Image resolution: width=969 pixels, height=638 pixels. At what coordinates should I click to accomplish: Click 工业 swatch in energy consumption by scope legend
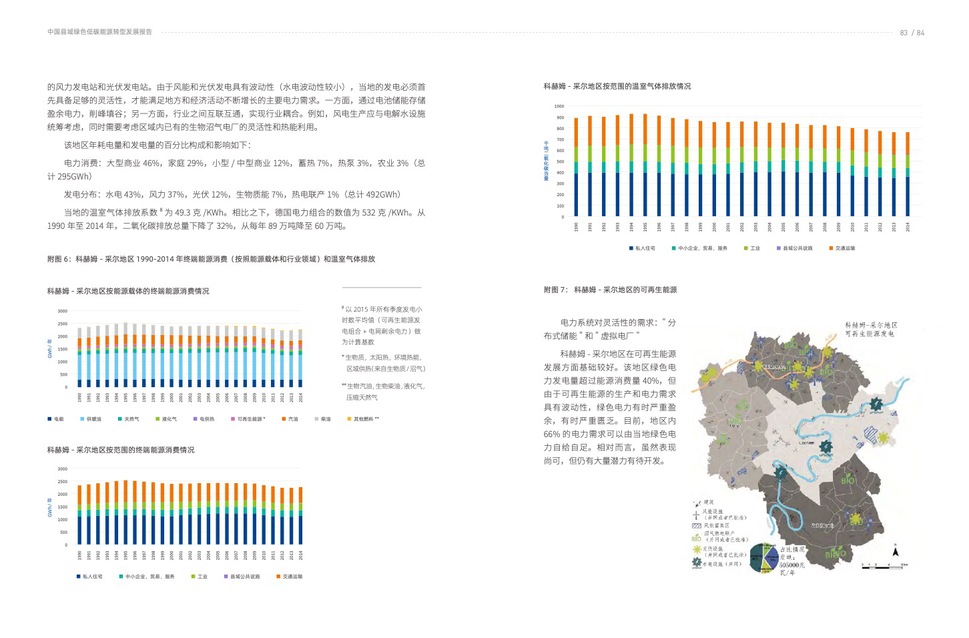tap(193, 576)
